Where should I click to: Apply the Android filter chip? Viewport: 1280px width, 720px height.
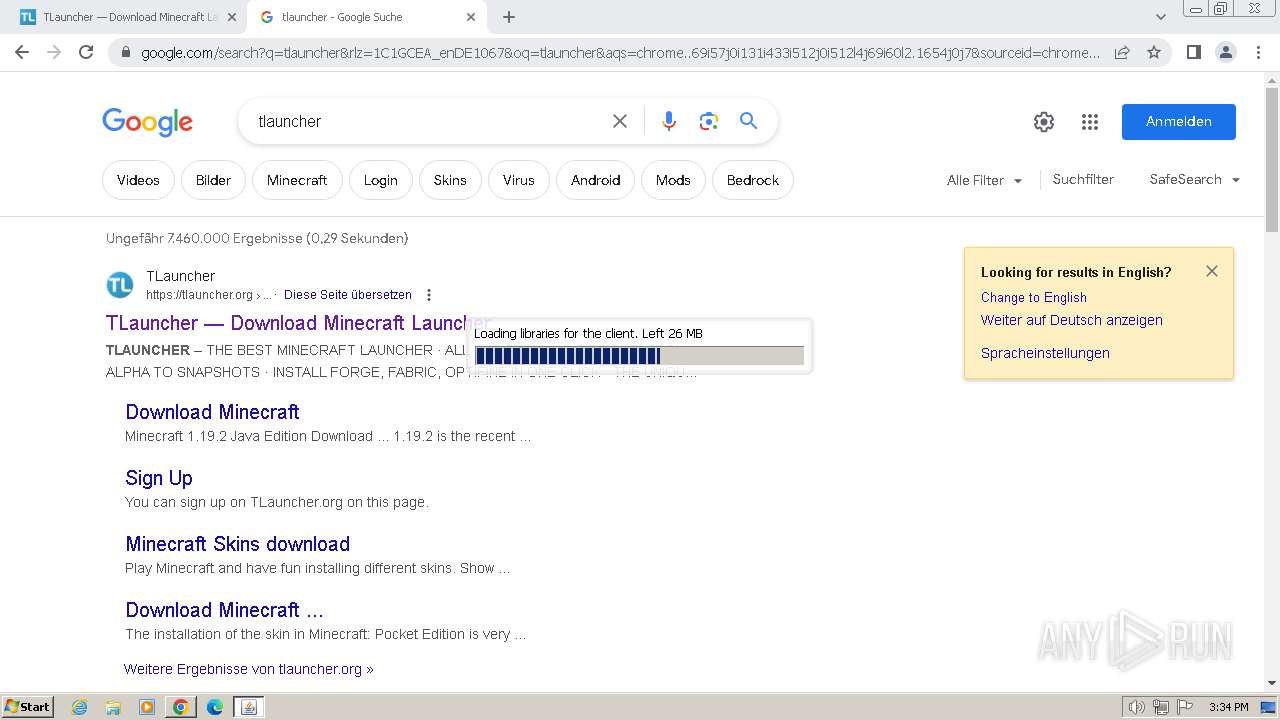click(x=595, y=180)
